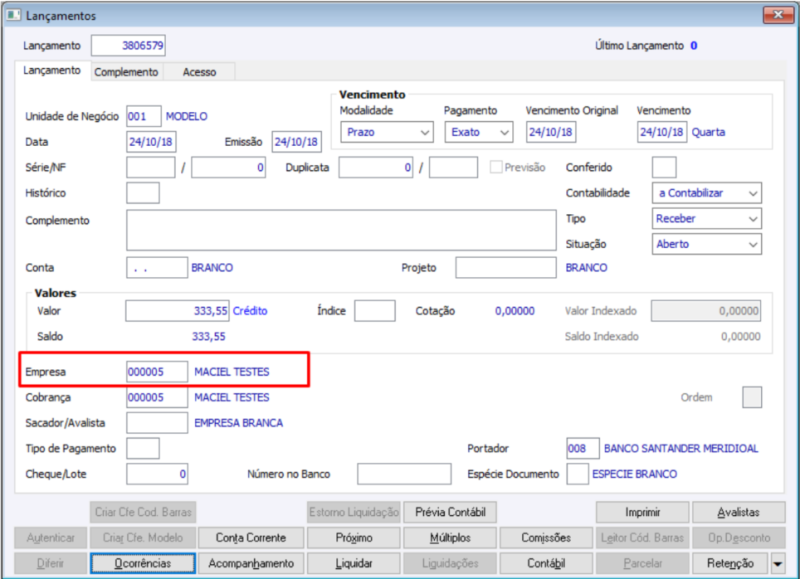Click the Unidade de Negócio field 001
The height and width of the screenshot is (579, 800).
click(144, 116)
